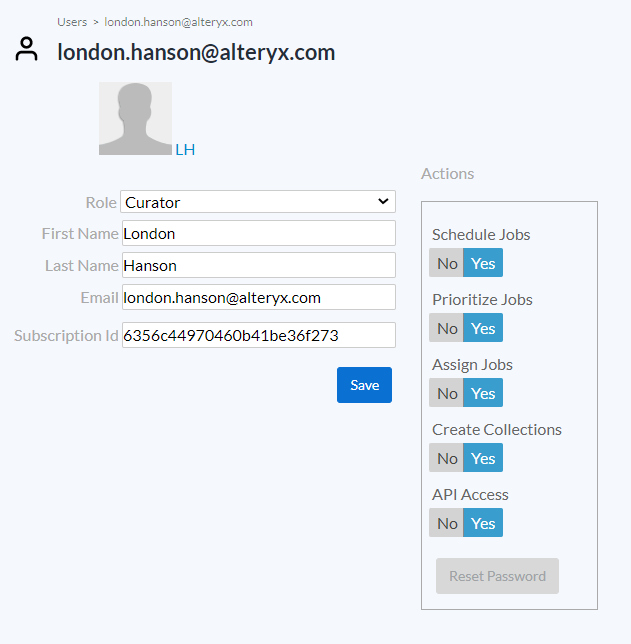Click the gray avatar placeholder image
Screen dimensions: 631x644
[135, 118]
